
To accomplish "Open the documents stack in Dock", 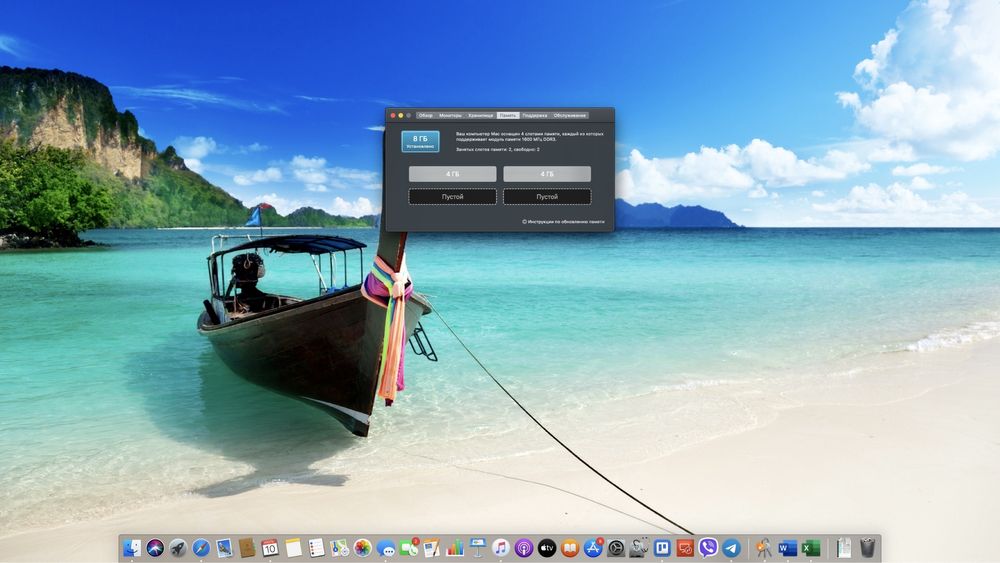I will pyautogui.click(x=843, y=548).
